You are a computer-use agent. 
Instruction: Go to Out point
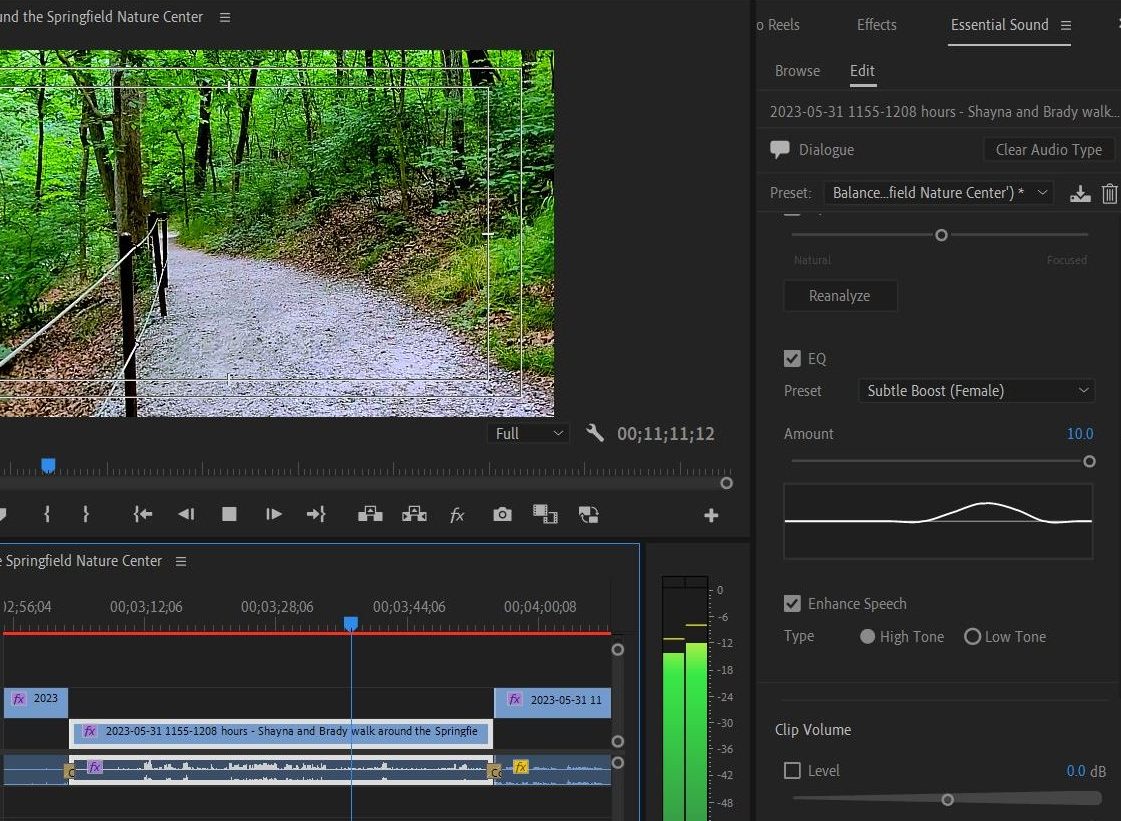click(x=316, y=514)
